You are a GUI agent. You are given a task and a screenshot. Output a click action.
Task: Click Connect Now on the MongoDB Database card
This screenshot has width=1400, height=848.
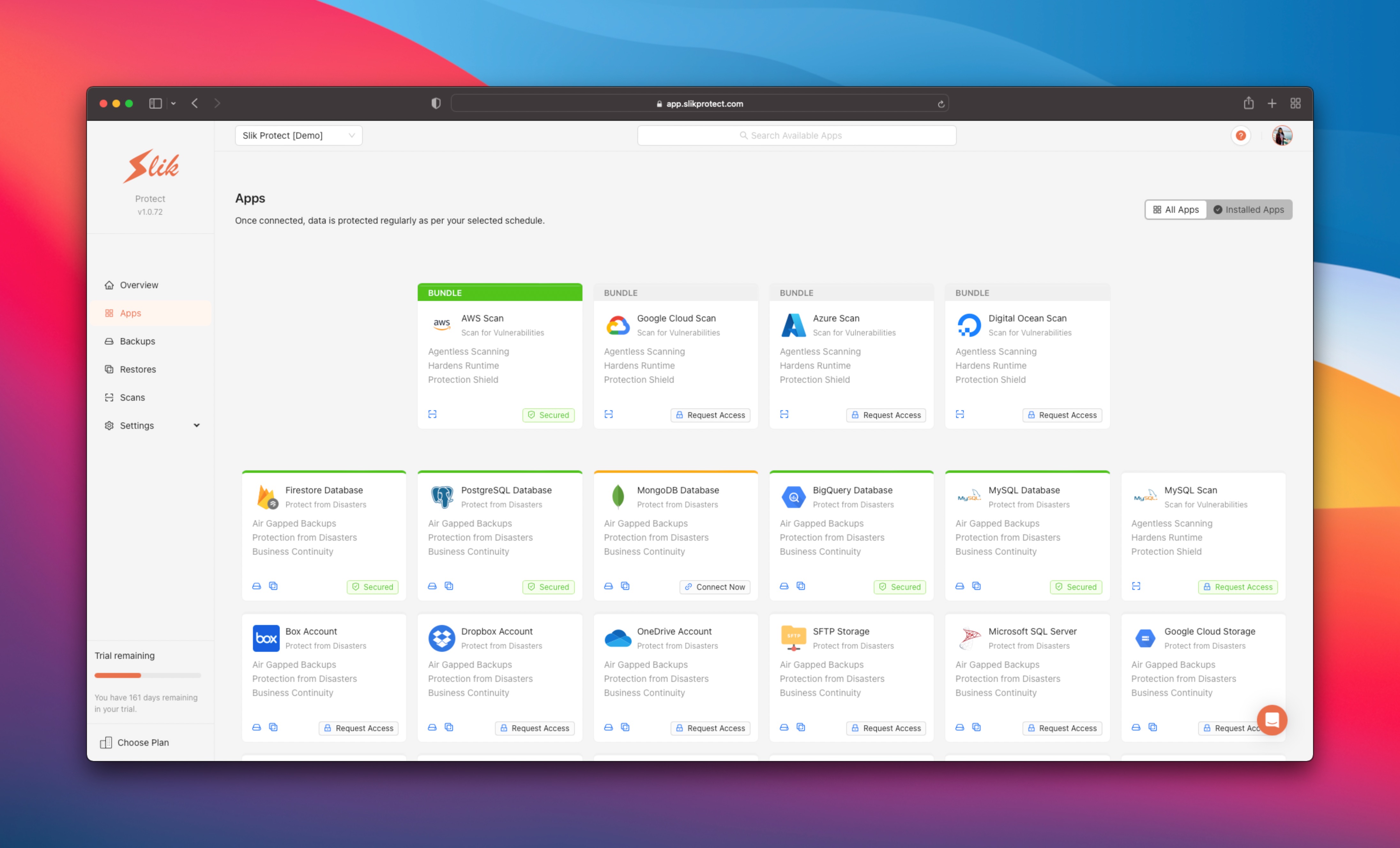[715, 587]
